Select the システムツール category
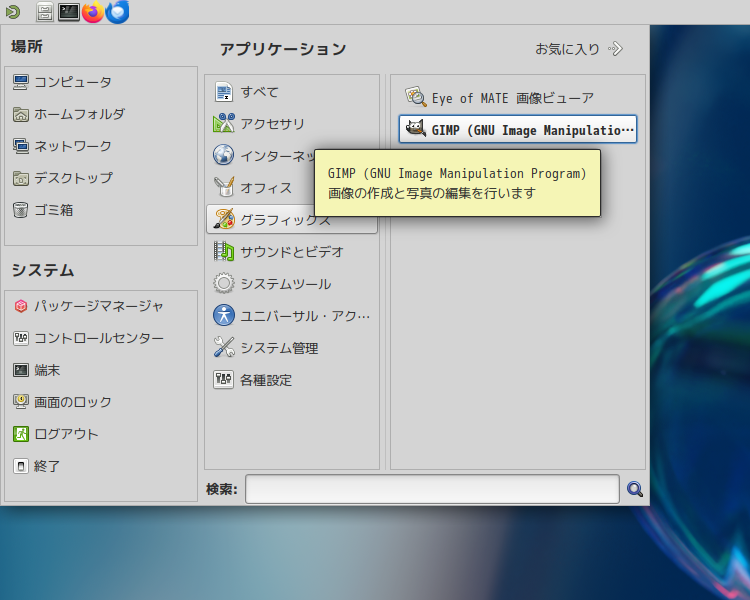750x600 pixels. [292, 283]
